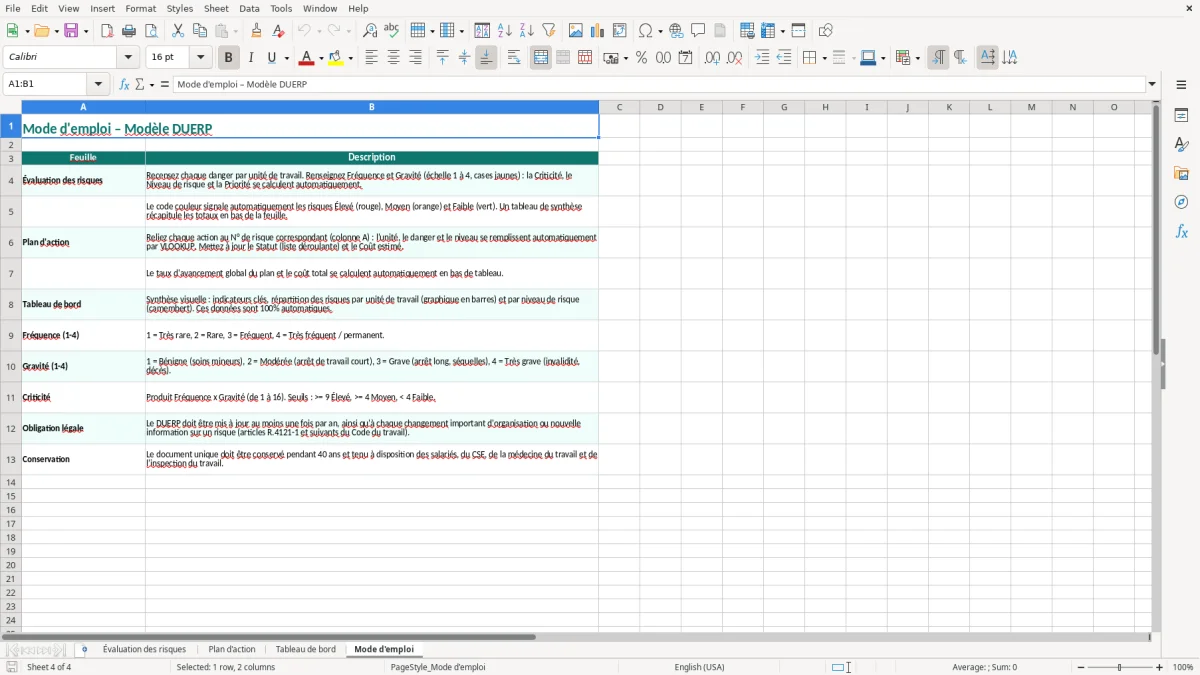Insert a chart

[x=598, y=31]
